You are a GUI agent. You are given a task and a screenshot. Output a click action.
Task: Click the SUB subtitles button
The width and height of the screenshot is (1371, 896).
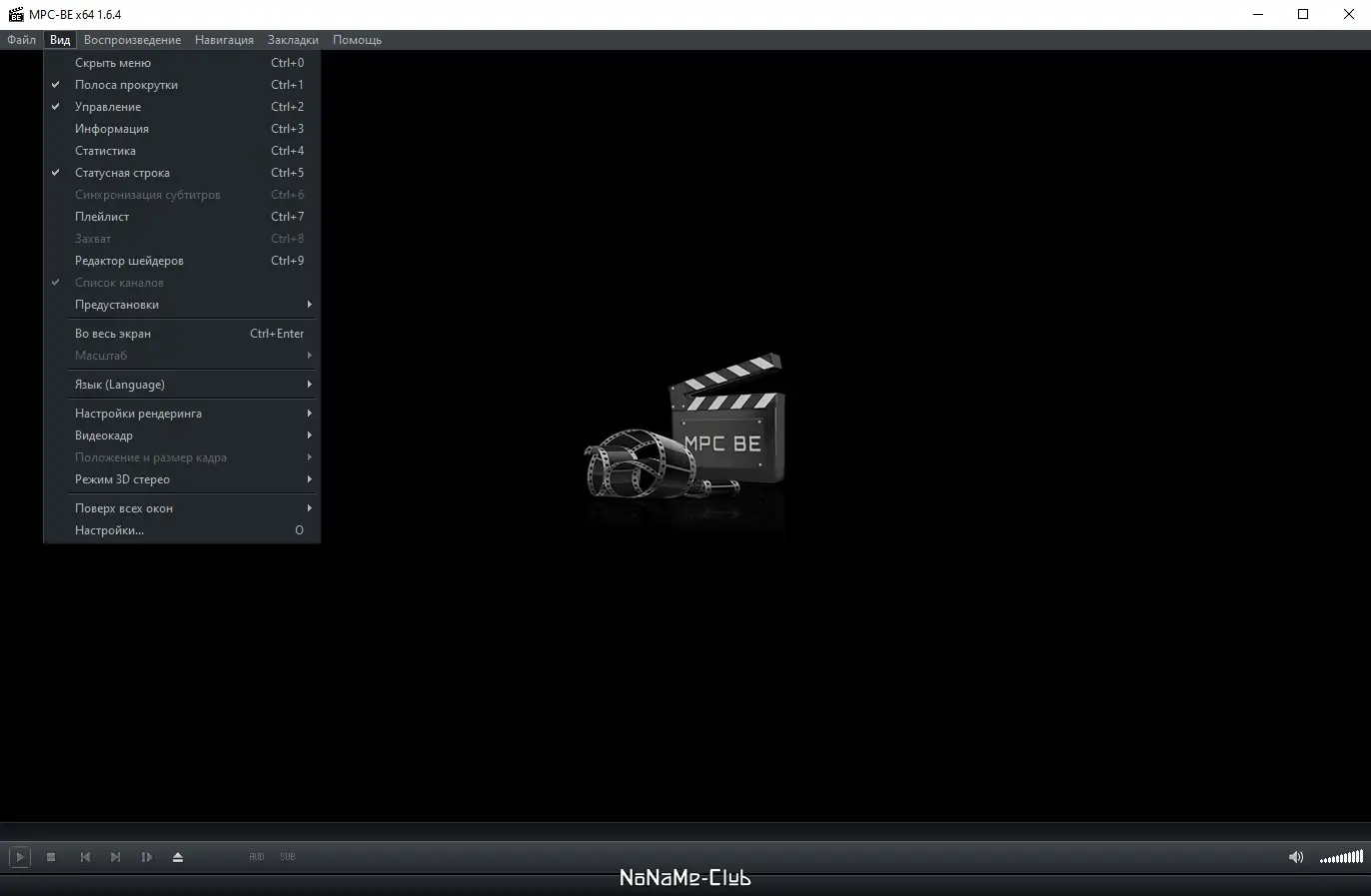(x=287, y=856)
